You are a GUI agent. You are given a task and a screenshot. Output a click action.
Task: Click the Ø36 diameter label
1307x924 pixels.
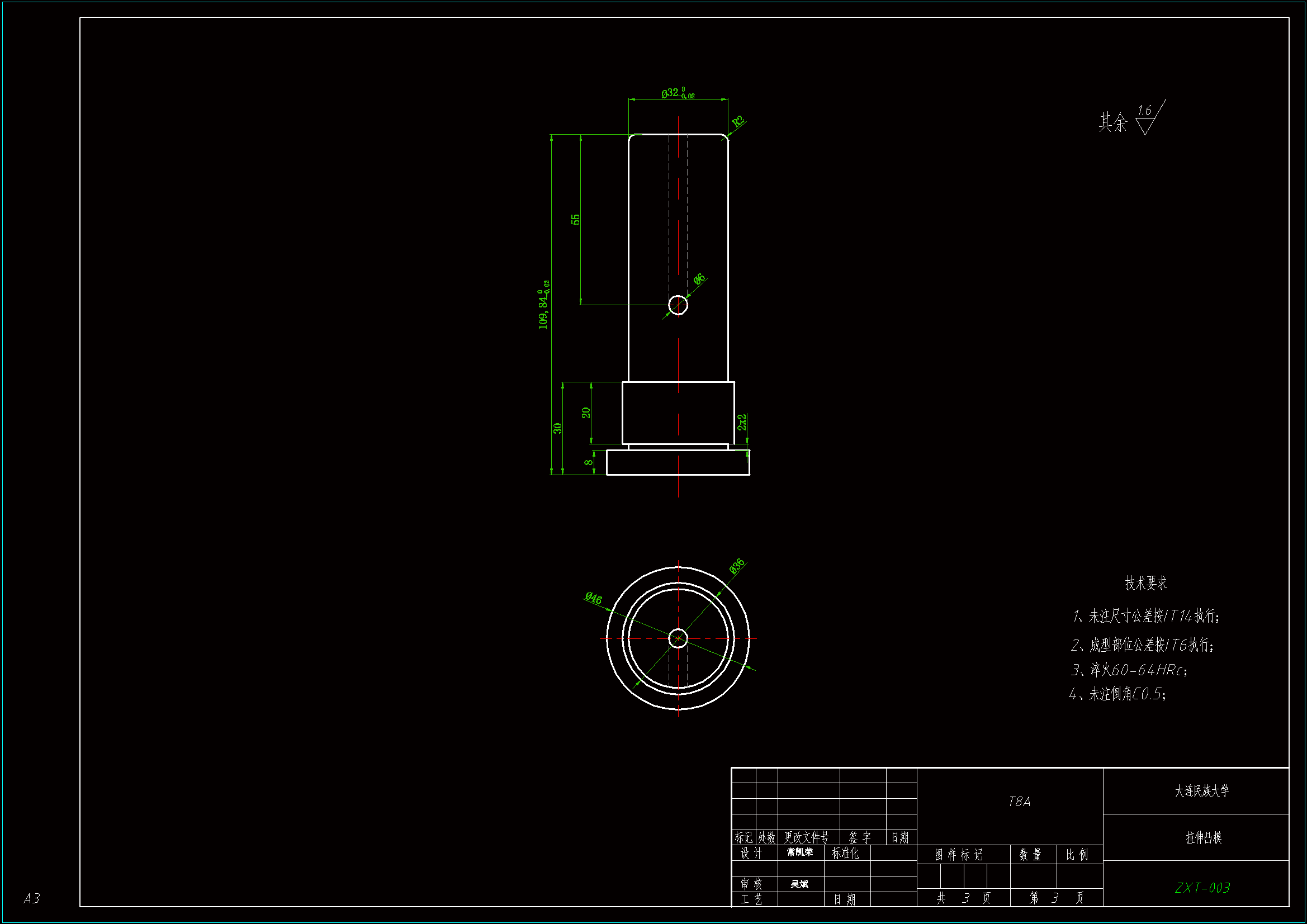point(736,566)
